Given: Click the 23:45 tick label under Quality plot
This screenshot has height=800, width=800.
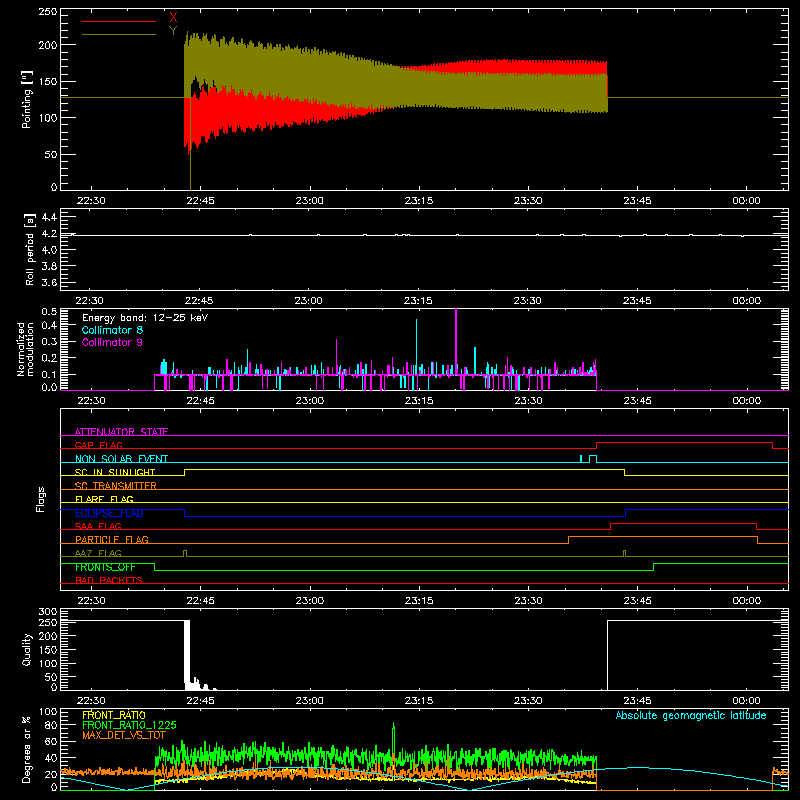Looking at the screenshot, I should tap(637, 701).
